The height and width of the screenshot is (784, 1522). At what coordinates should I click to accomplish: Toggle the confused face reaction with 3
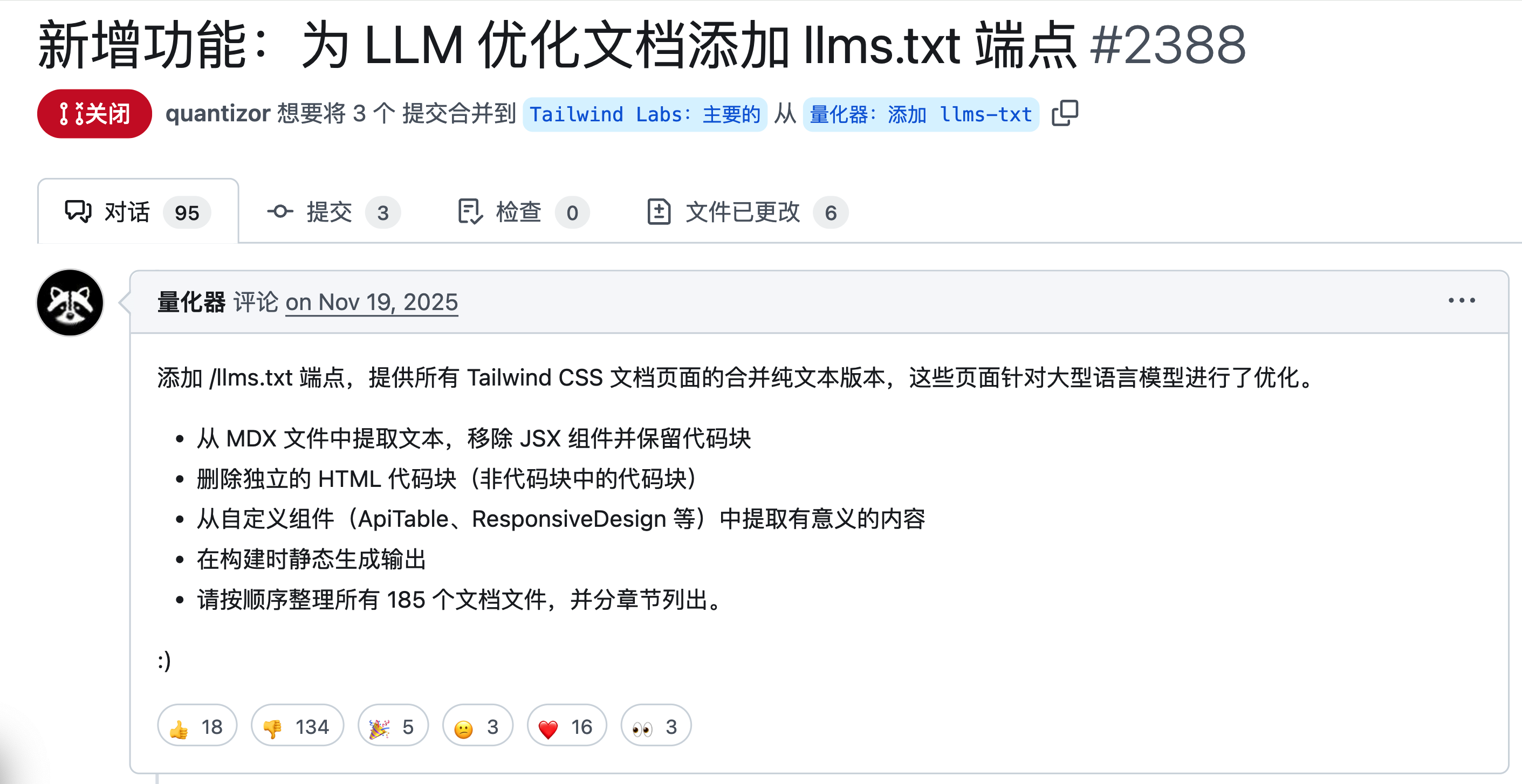coord(477,726)
